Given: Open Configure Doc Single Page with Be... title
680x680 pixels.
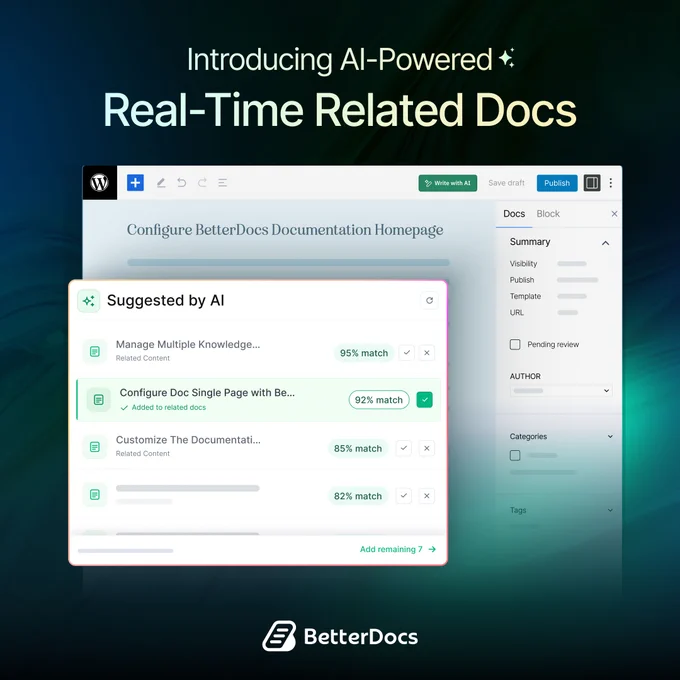Looking at the screenshot, I should pos(207,392).
